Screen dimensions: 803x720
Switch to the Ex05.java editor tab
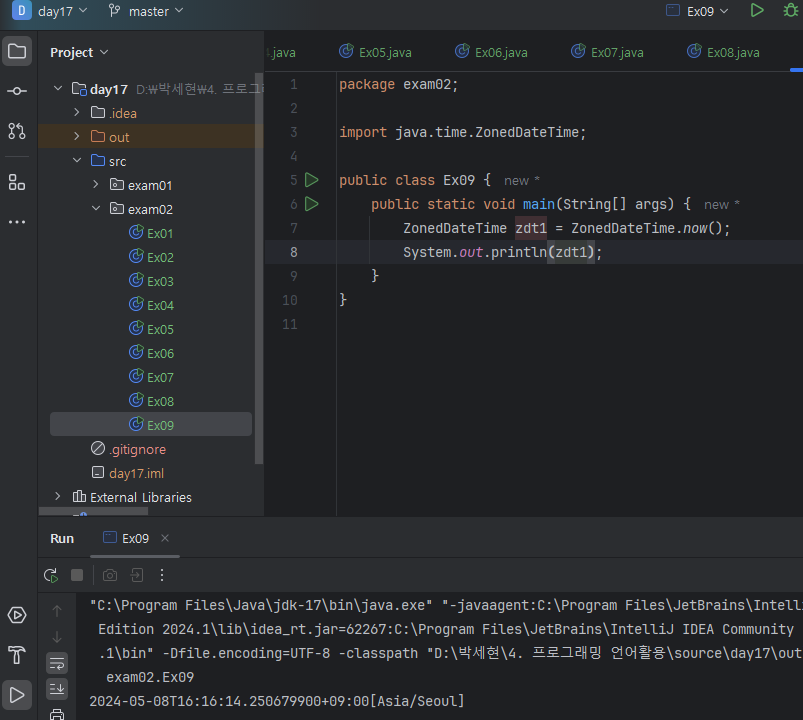pos(375,52)
